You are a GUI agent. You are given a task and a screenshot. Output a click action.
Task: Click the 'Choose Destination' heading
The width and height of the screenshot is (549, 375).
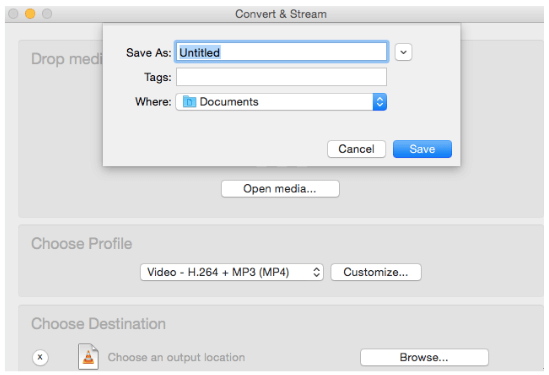98,324
